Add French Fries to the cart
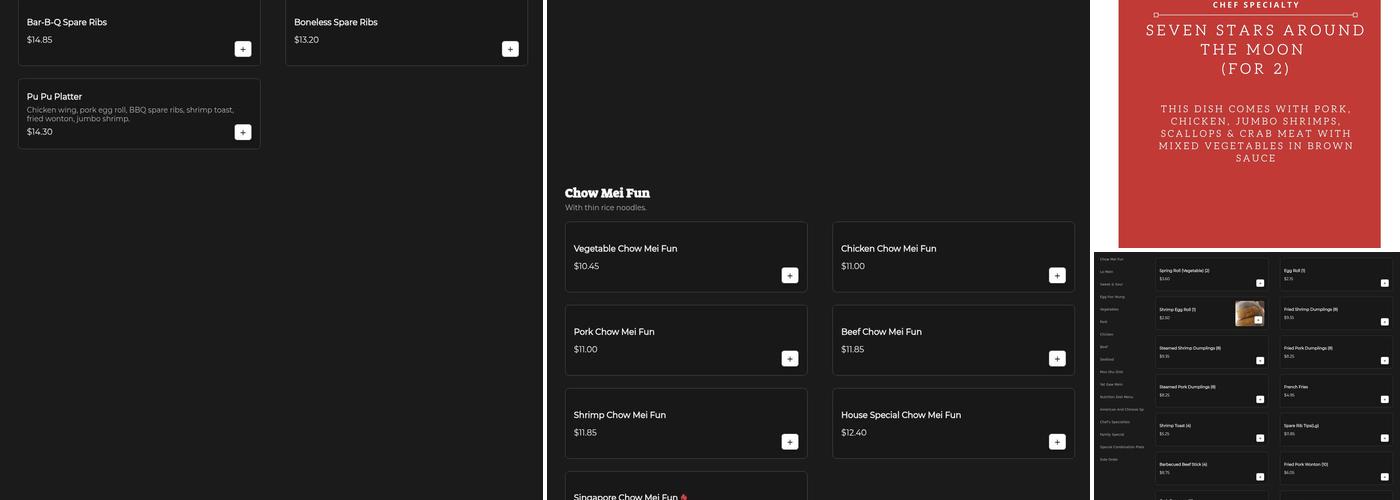The image size is (1400, 500). point(1385,399)
